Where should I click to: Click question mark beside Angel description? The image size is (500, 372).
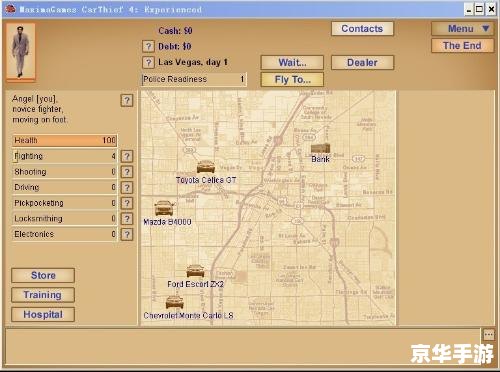coord(127,100)
